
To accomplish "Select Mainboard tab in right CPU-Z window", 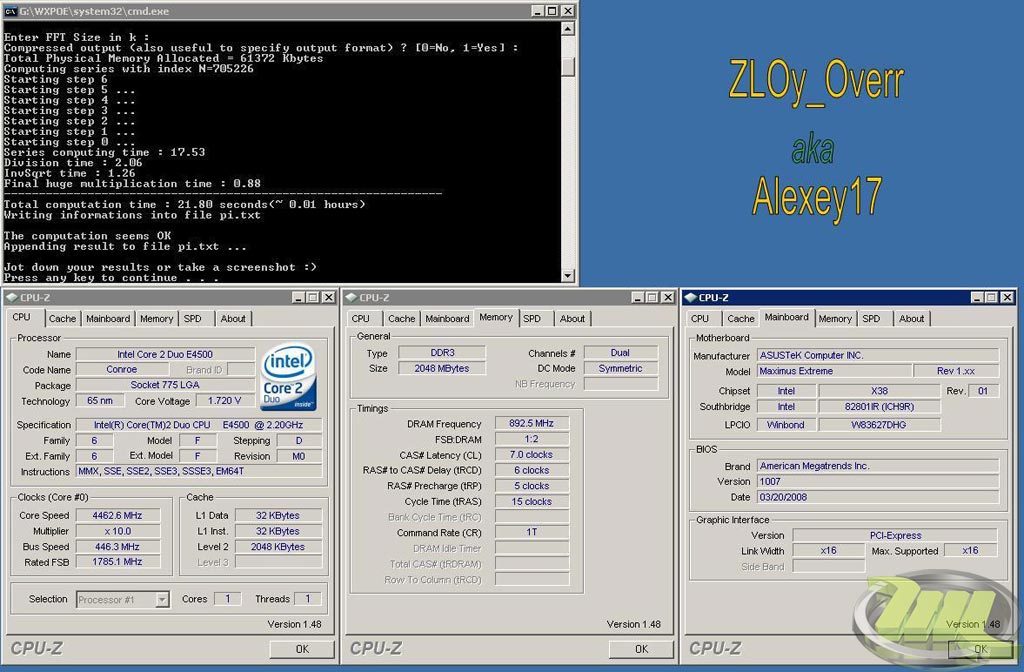I will pos(786,317).
